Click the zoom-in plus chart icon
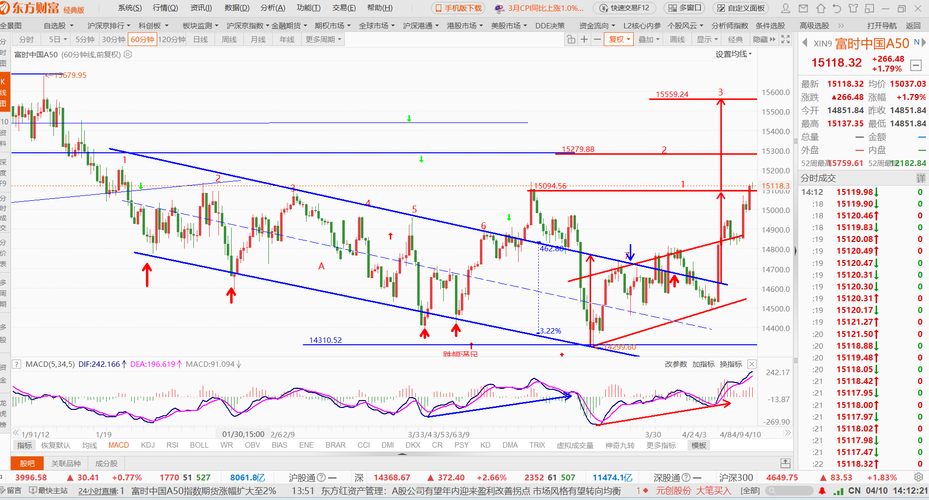Image resolution: width=929 pixels, height=500 pixels. coord(584,39)
